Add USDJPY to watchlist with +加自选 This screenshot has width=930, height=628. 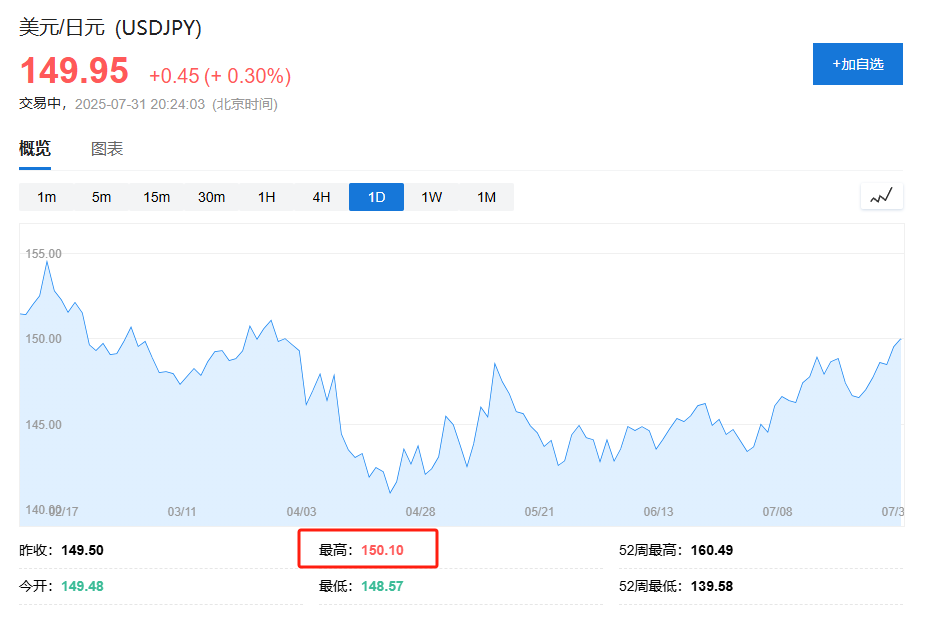(857, 64)
